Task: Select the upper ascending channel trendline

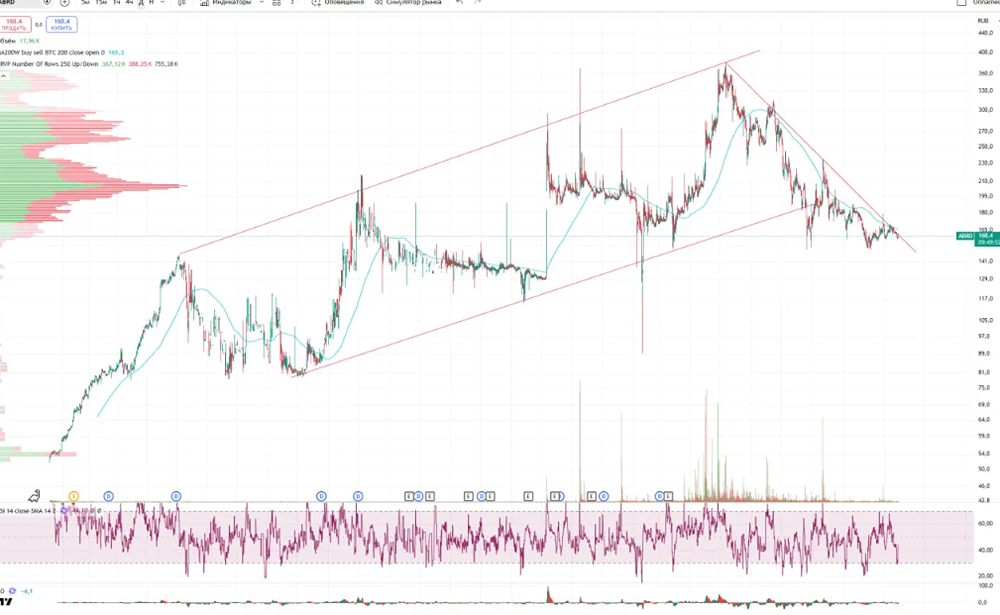Action: tap(469, 153)
